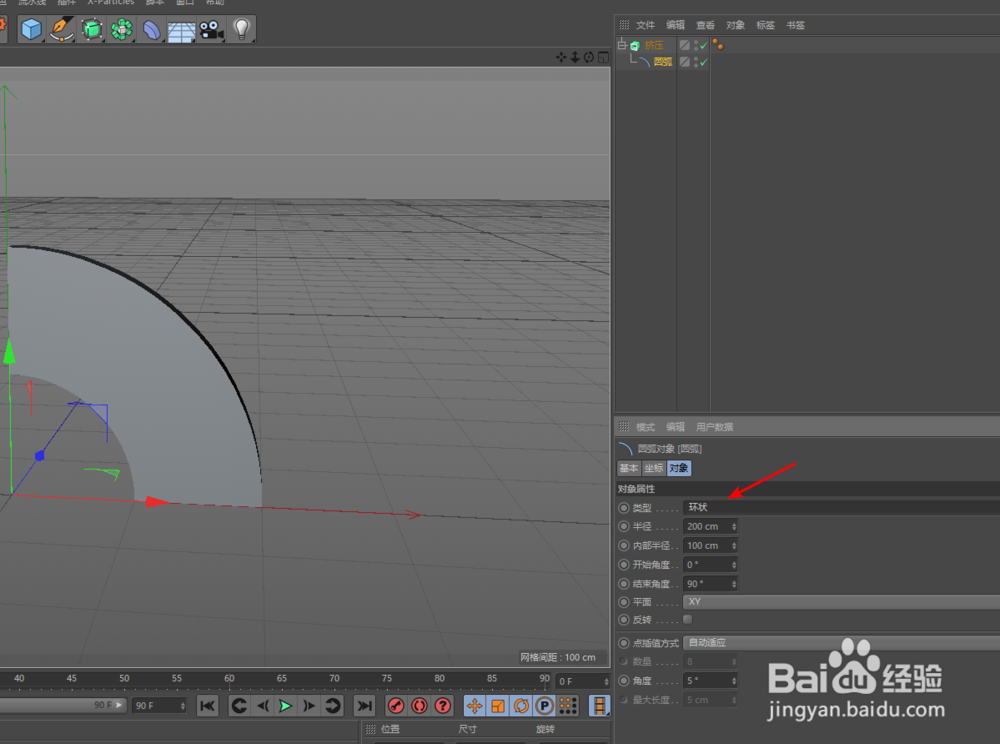
Task: Open the Pen spline tool
Action: [x=61, y=29]
